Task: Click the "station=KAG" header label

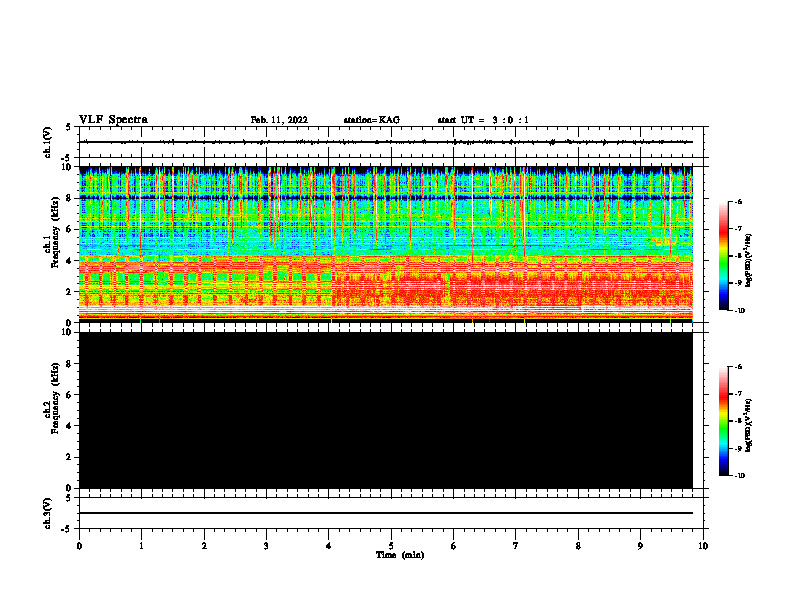Action: [x=371, y=120]
